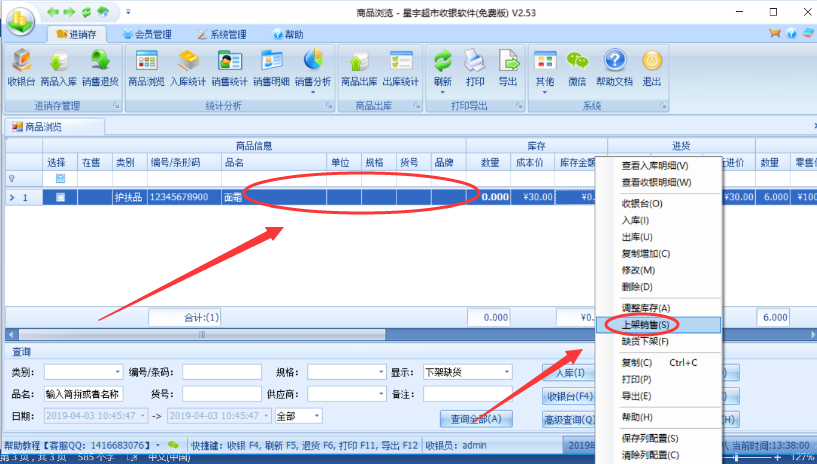Viewport: 817px width, 464px height.
Task: Select 上架销售(S) in context menu
Action: 659,325
